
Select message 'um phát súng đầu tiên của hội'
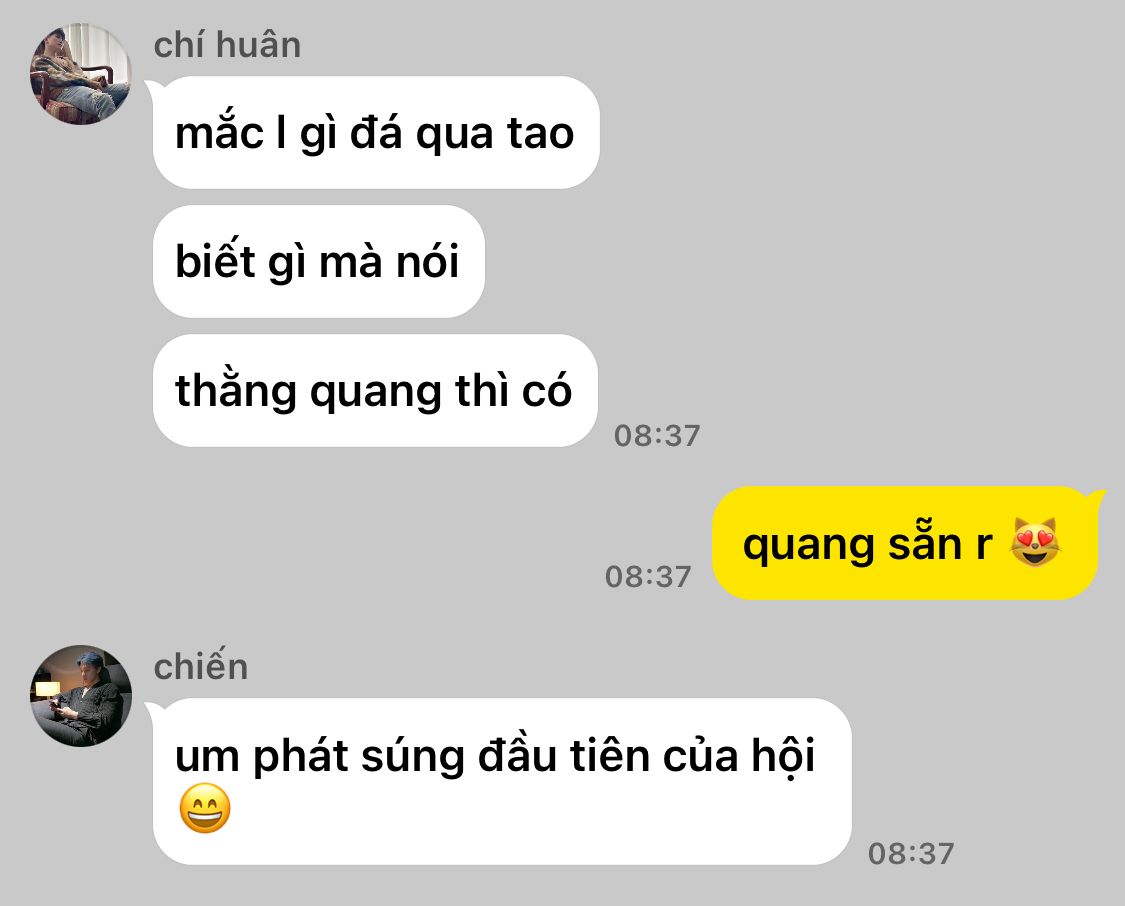pos(502,781)
